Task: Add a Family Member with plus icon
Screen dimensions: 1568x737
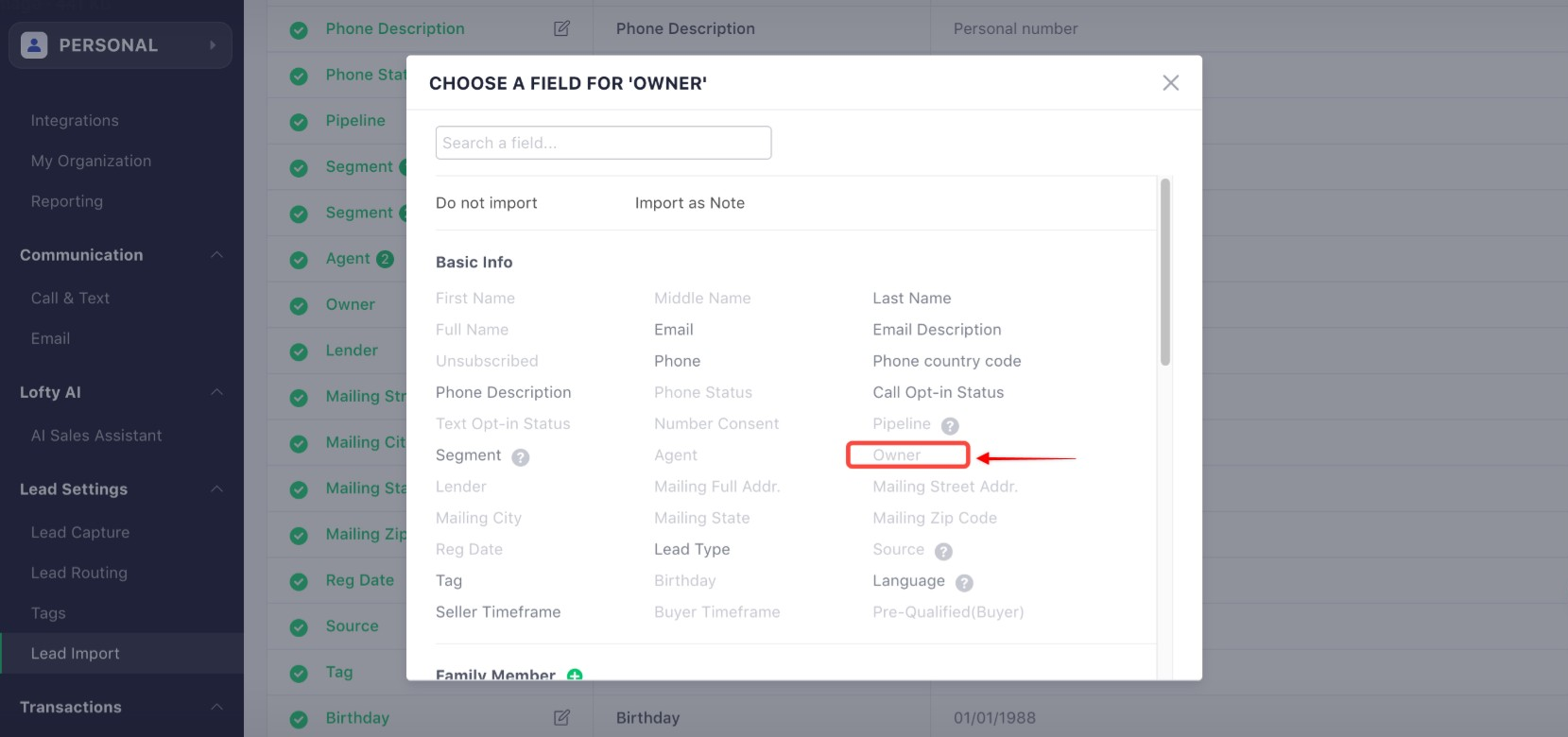Action: (x=575, y=675)
